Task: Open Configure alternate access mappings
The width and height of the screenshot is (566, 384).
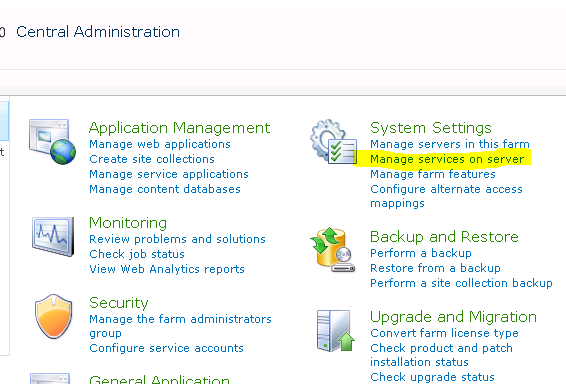Action: click(447, 196)
